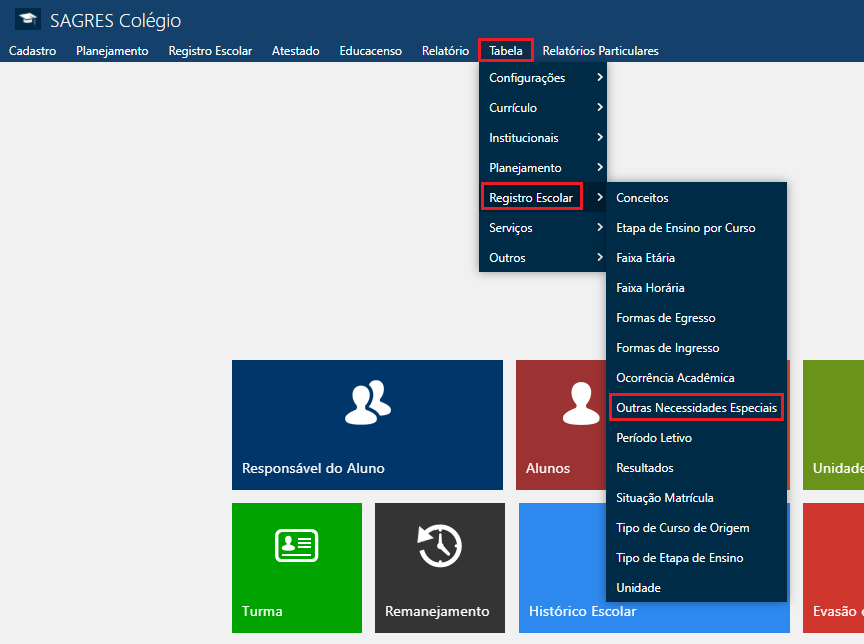Open the Educacenso menu
864x644 pixels.
click(370, 51)
